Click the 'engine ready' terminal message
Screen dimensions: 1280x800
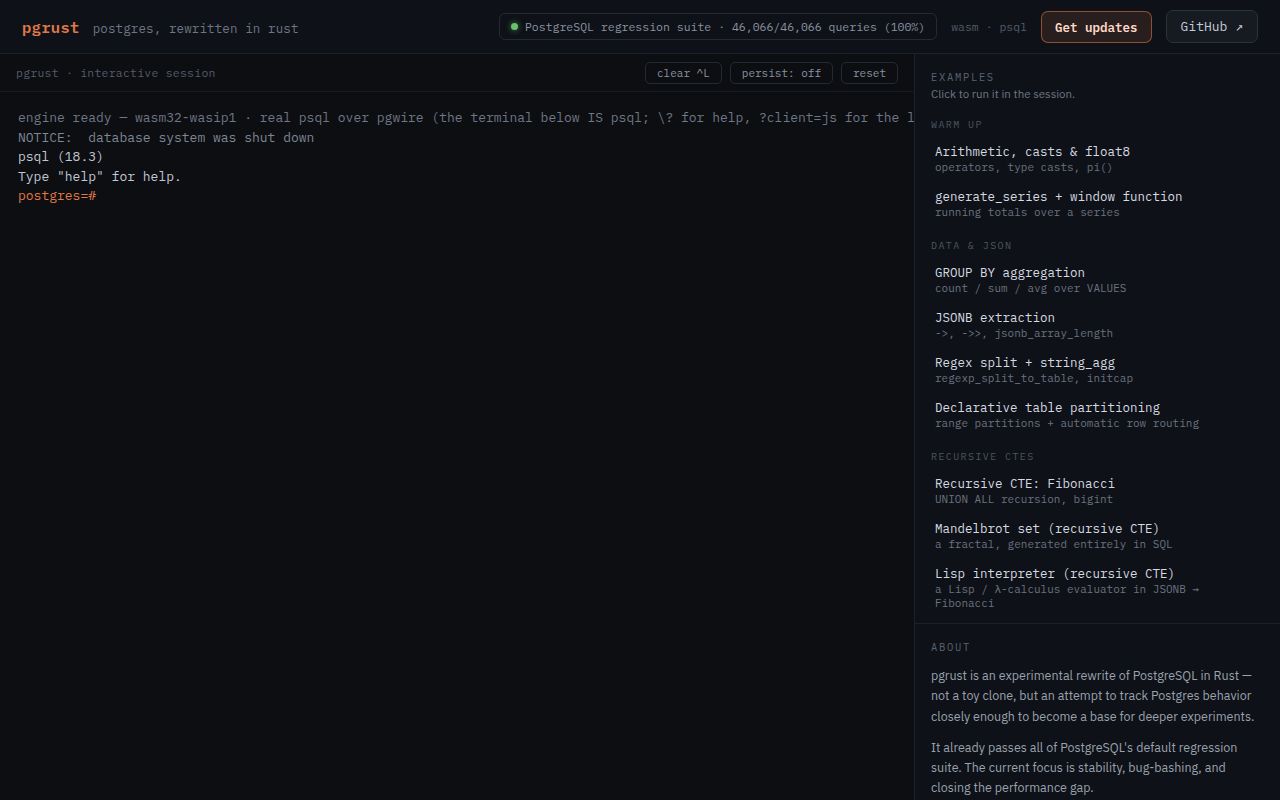pos(466,118)
